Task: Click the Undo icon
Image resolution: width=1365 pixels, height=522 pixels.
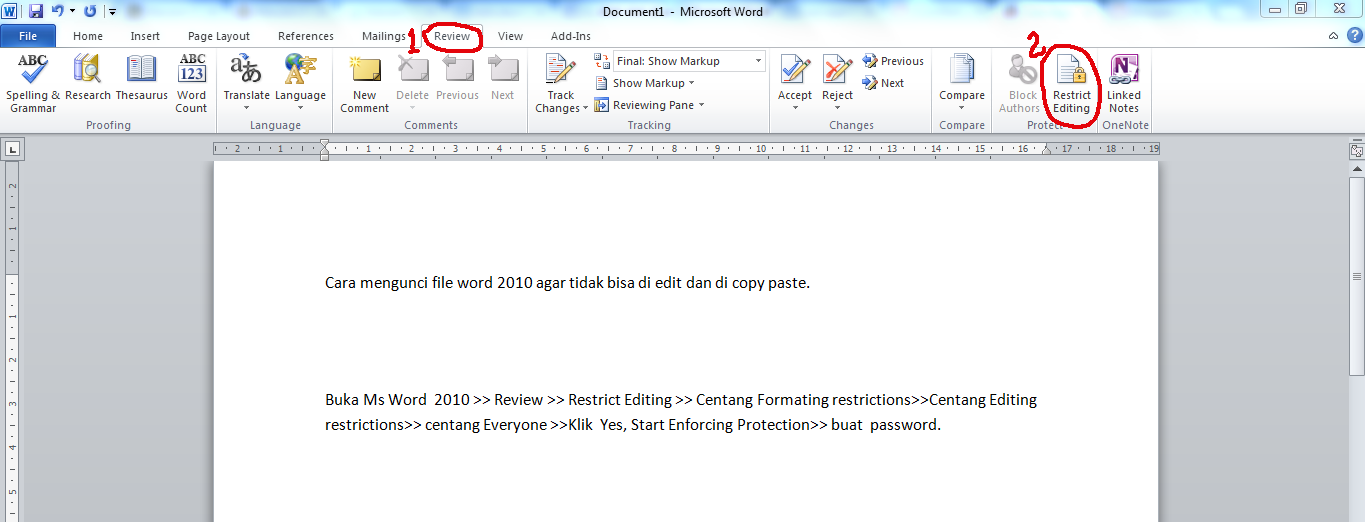Action: [57, 11]
